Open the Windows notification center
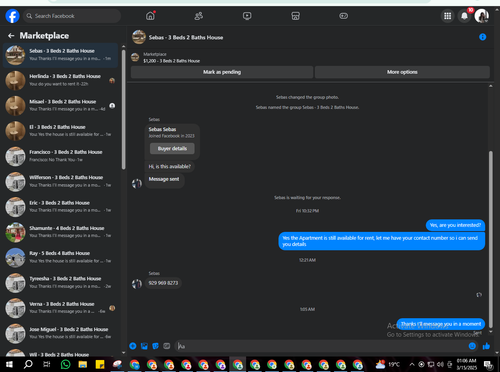The width and height of the screenshot is (500, 372). tap(488, 364)
